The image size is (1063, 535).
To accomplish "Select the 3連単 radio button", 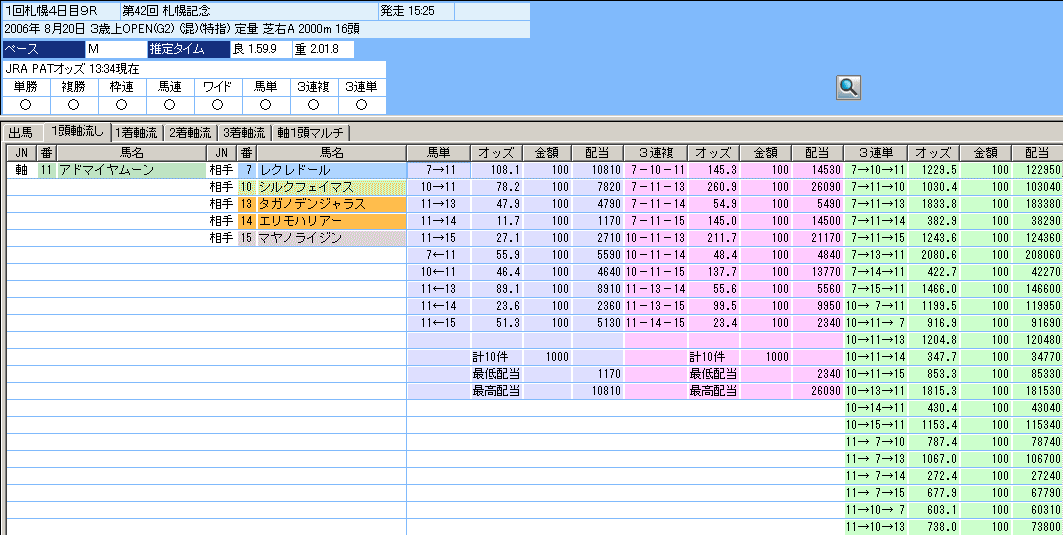I will [x=361, y=104].
